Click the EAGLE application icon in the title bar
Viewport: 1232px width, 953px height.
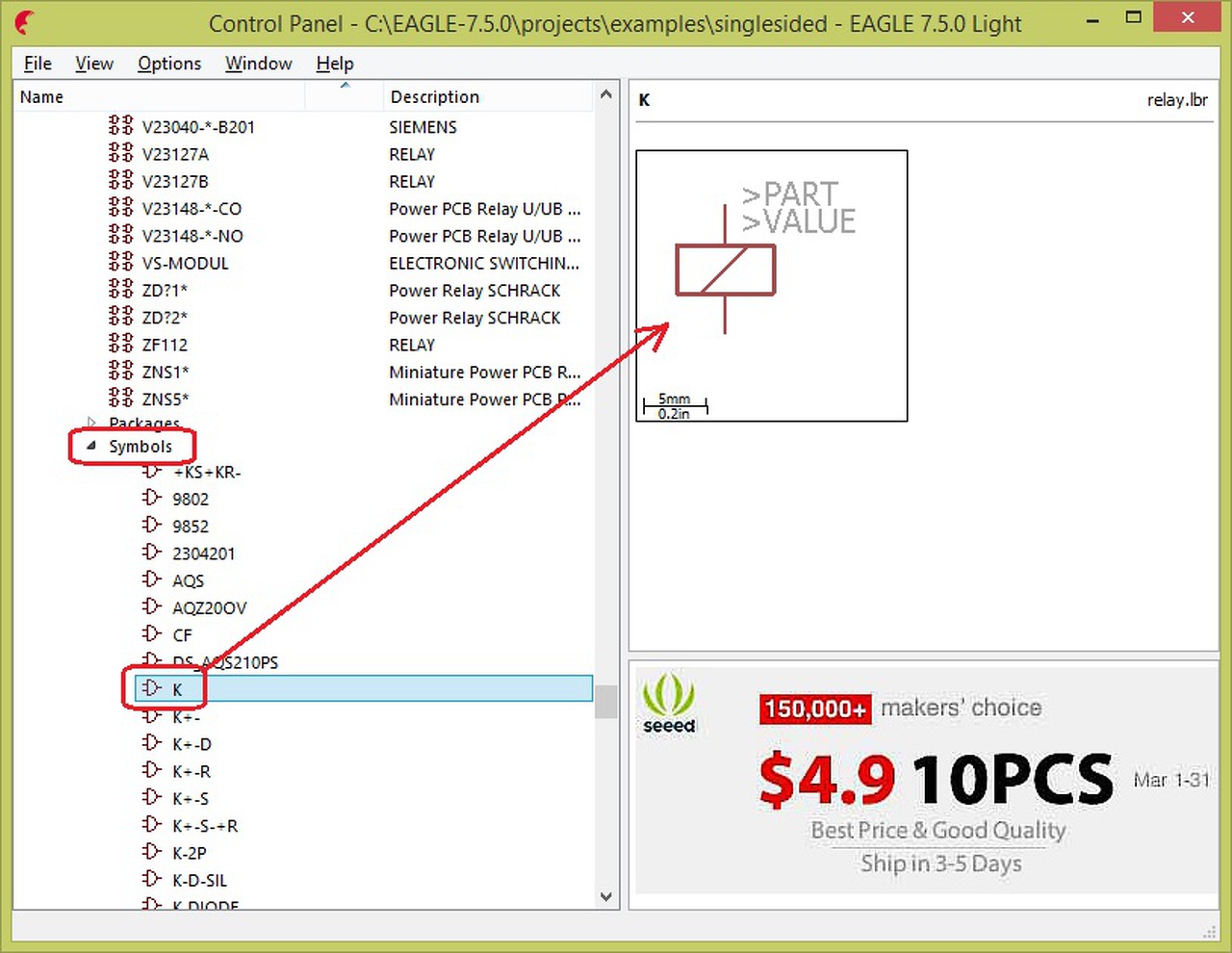tap(26, 21)
